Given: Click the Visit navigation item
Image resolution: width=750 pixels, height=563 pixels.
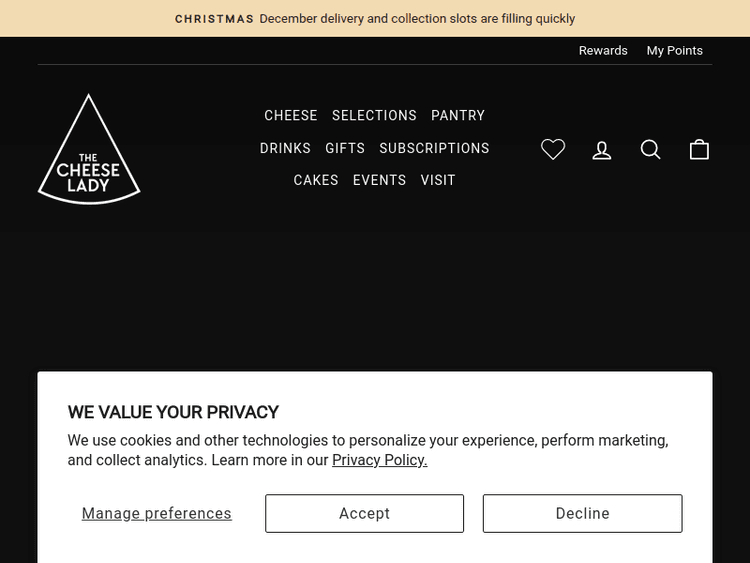Looking at the screenshot, I should (x=438, y=180).
